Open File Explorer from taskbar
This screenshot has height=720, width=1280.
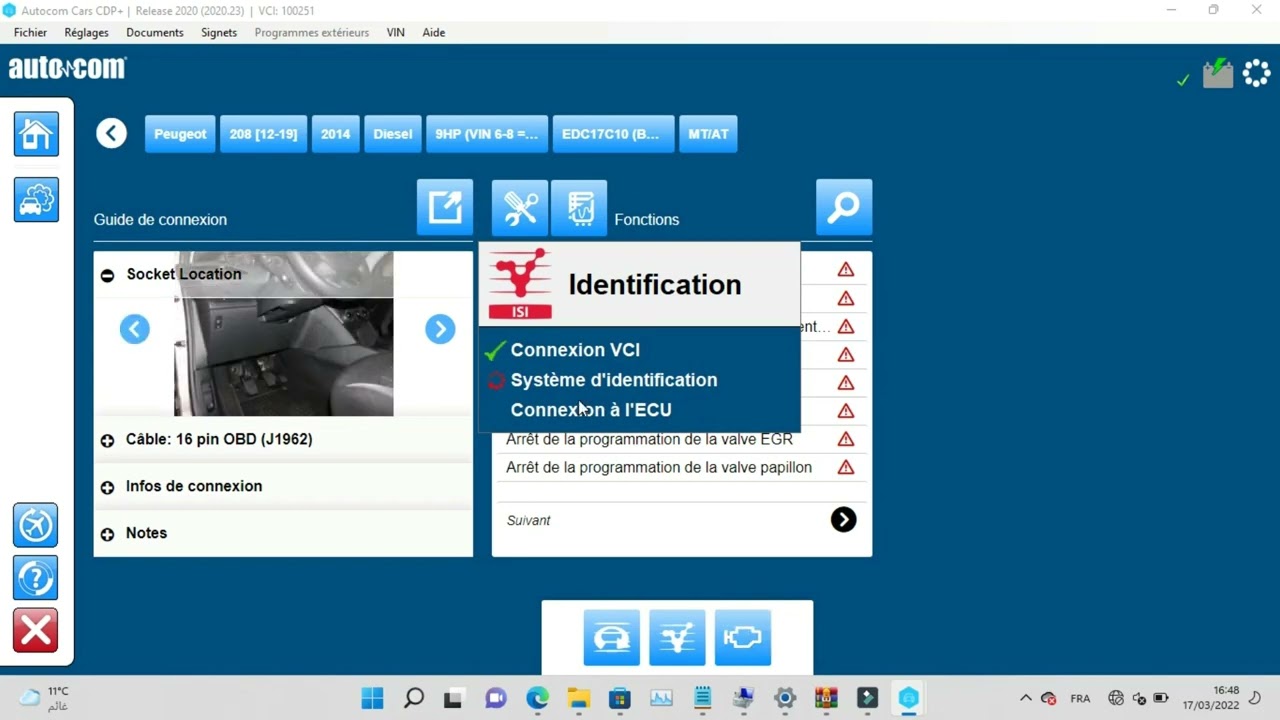pos(578,698)
